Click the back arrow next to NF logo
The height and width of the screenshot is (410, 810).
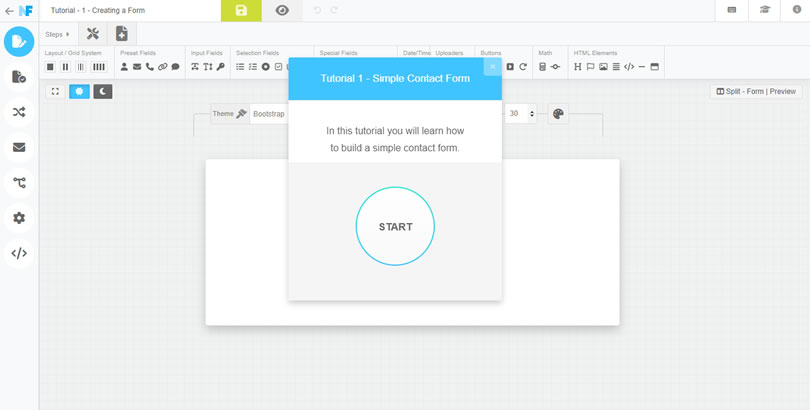[9, 11]
